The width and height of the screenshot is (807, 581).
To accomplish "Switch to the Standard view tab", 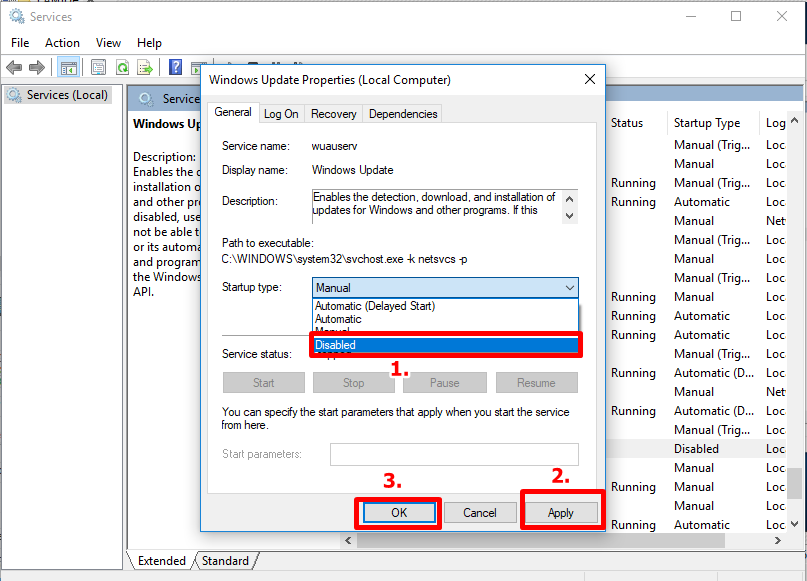I will (225, 560).
